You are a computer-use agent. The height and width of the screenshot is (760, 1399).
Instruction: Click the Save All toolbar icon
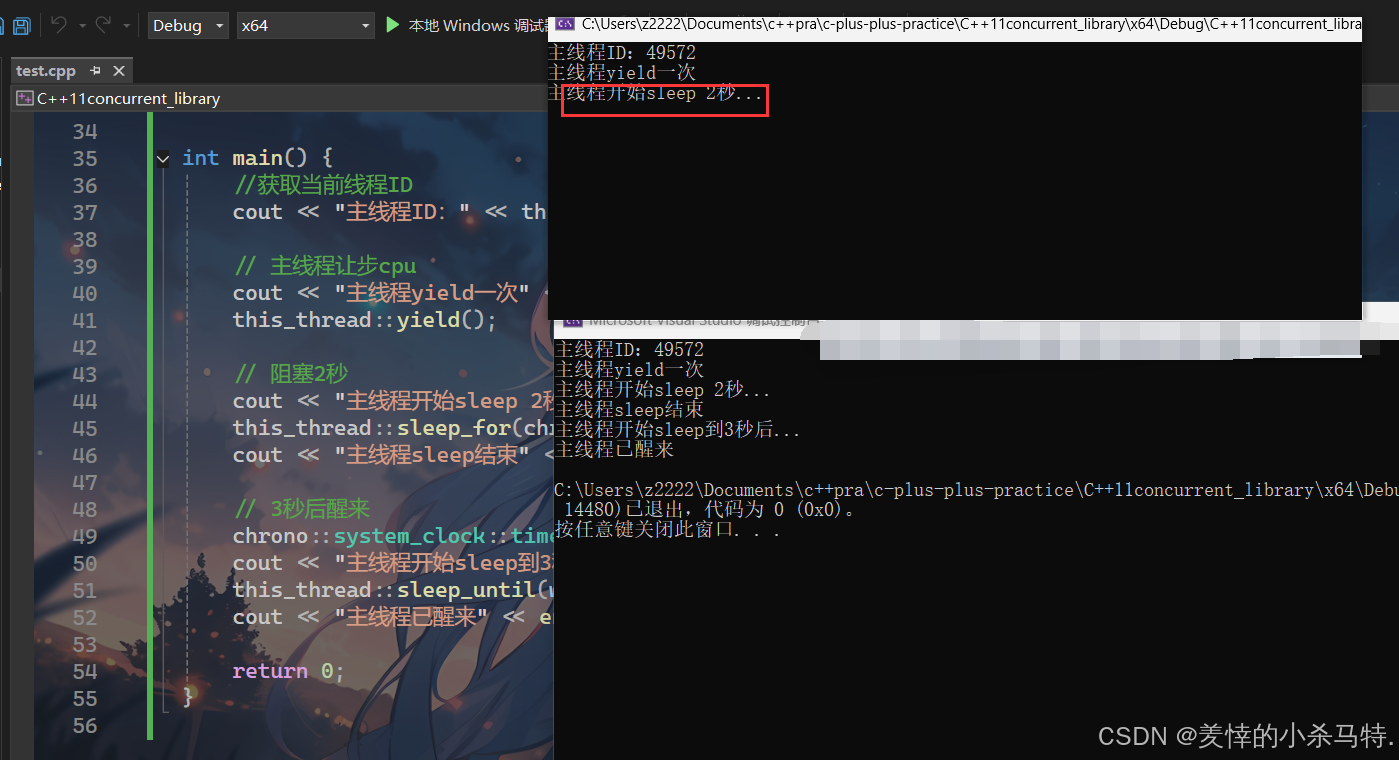pyautogui.click(x=21, y=25)
